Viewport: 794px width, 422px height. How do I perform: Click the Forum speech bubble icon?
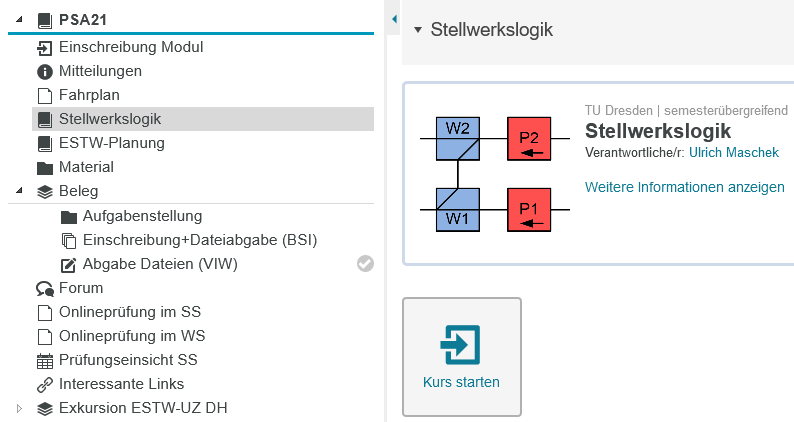(x=45, y=289)
